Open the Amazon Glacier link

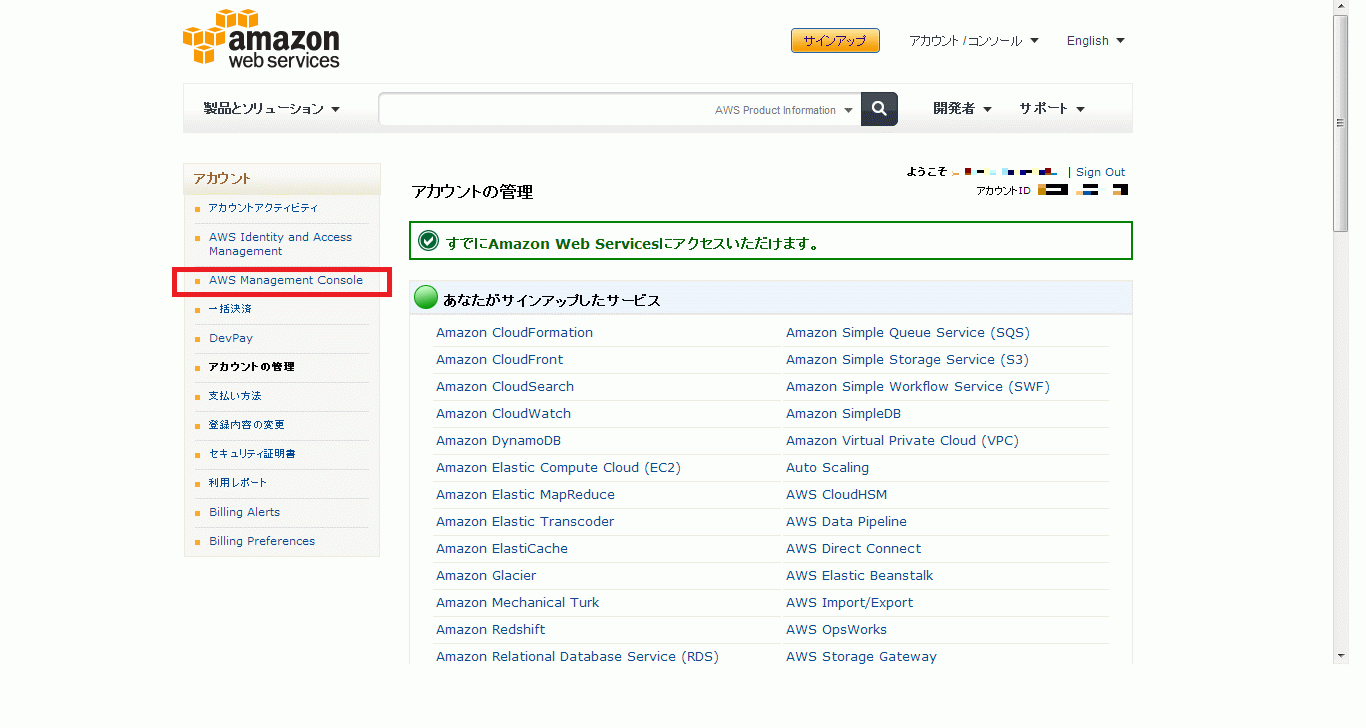click(x=486, y=576)
